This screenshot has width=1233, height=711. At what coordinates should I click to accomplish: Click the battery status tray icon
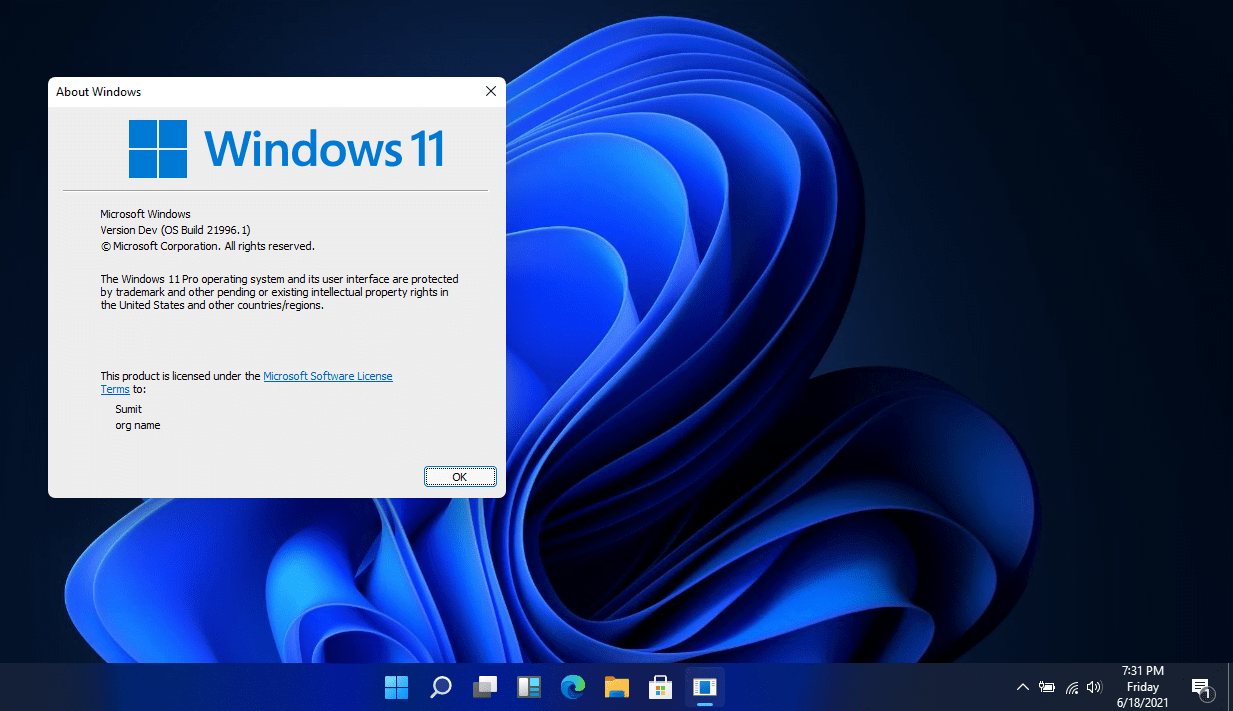click(x=1047, y=687)
